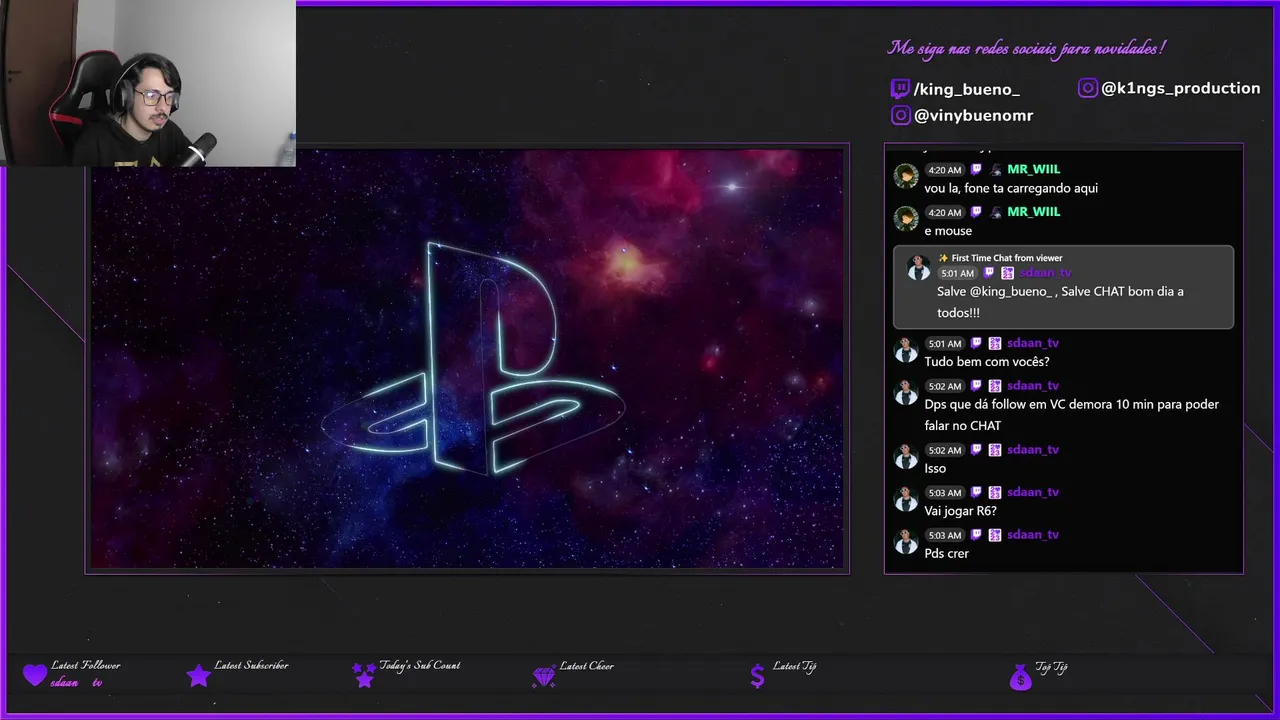Viewport: 1280px width, 720px height.
Task: Click the message 'Tudo bem com vocês?'
Action: coord(987,362)
